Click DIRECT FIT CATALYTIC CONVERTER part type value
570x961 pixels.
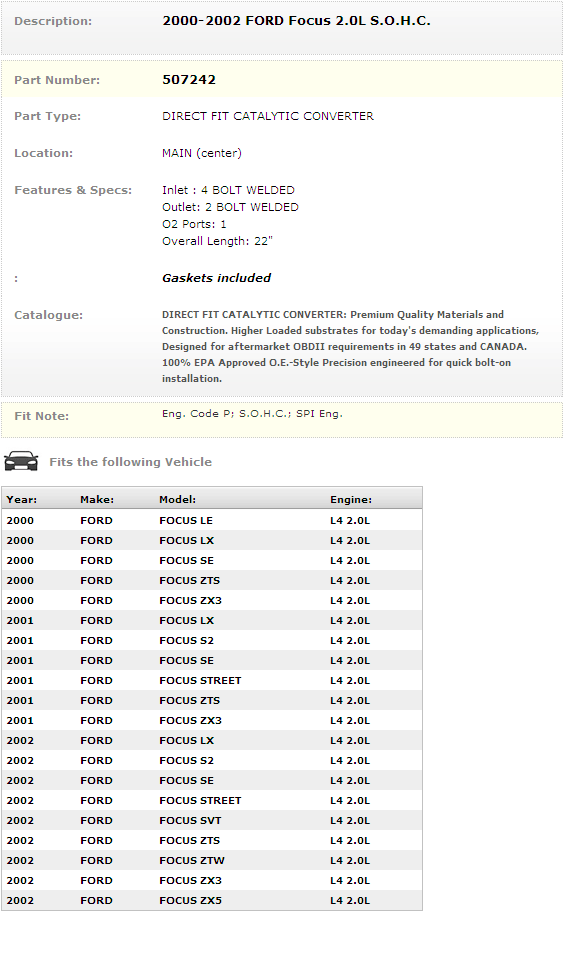coord(268,116)
